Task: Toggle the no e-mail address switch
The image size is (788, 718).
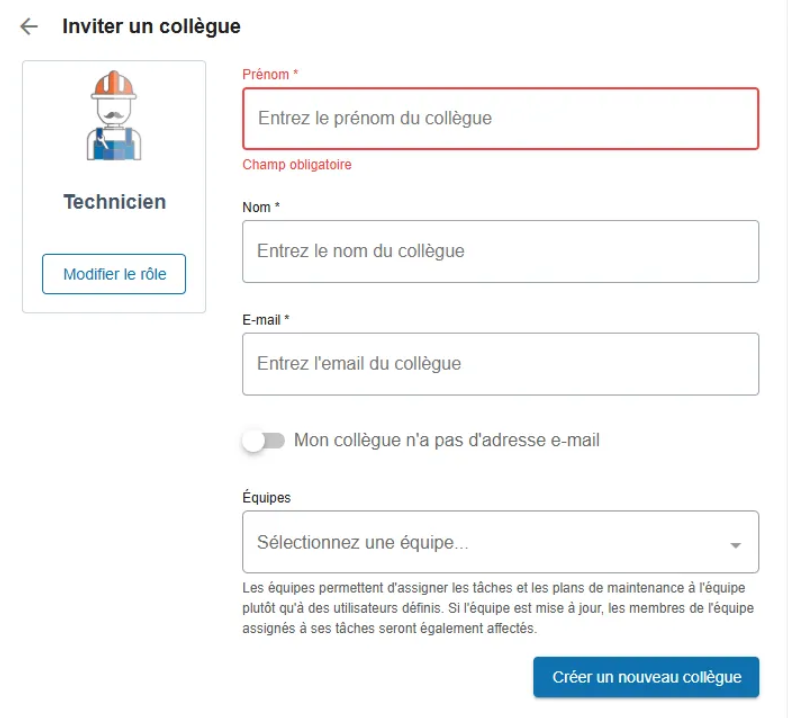Action: pyautogui.click(x=263, y=441)
